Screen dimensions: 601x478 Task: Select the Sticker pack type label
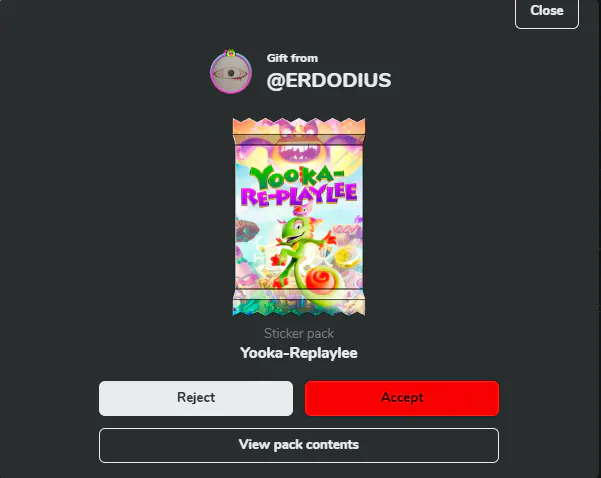[x=299, y=333]
